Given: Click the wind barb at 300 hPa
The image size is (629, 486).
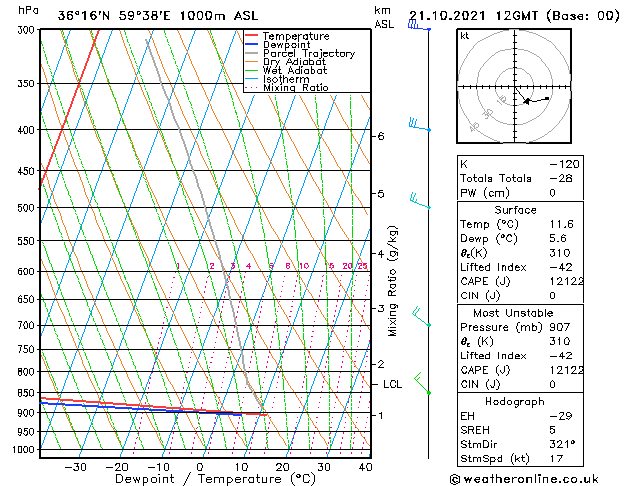Looking at the screenshot, I should point(419,26).
